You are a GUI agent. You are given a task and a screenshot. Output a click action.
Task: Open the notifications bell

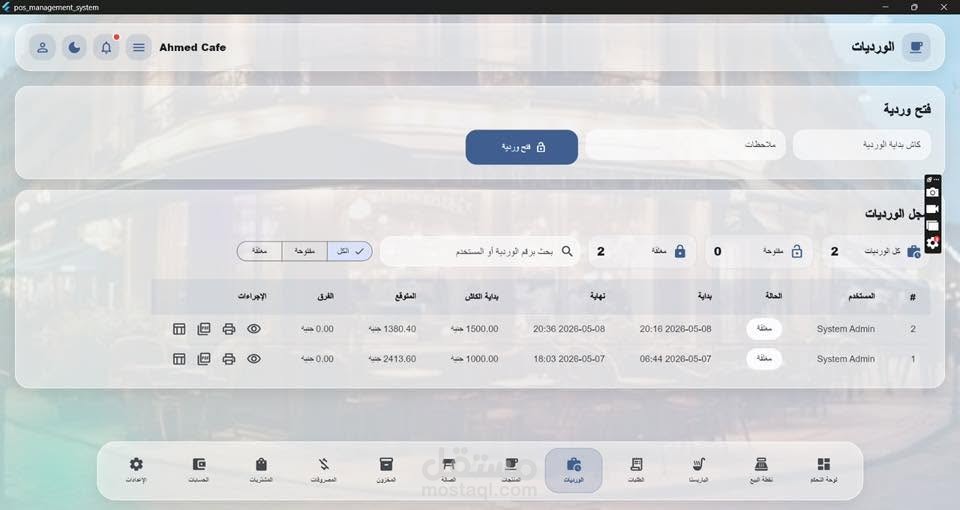click(x=107, y=47)
